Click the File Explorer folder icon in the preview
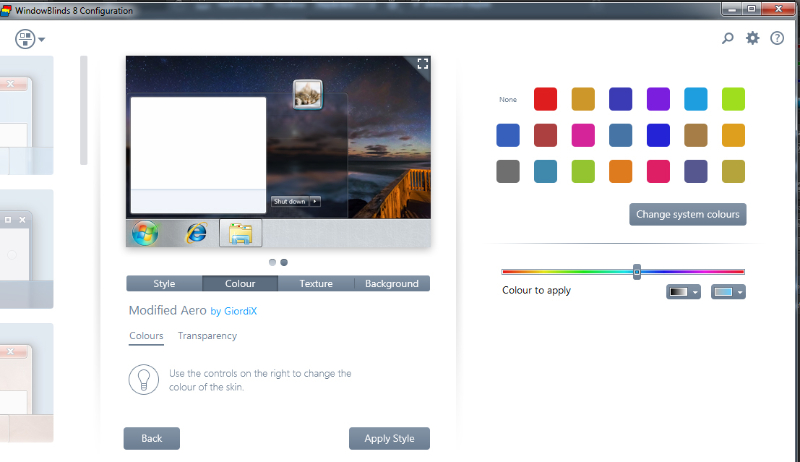This screenshot has height=462, width=800. click(x=240, y=233)
